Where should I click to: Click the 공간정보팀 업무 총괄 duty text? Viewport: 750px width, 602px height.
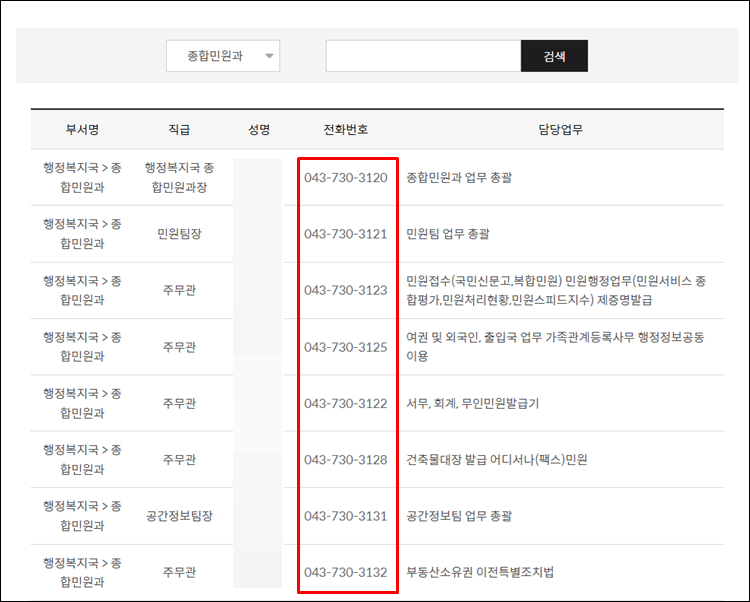459,516
